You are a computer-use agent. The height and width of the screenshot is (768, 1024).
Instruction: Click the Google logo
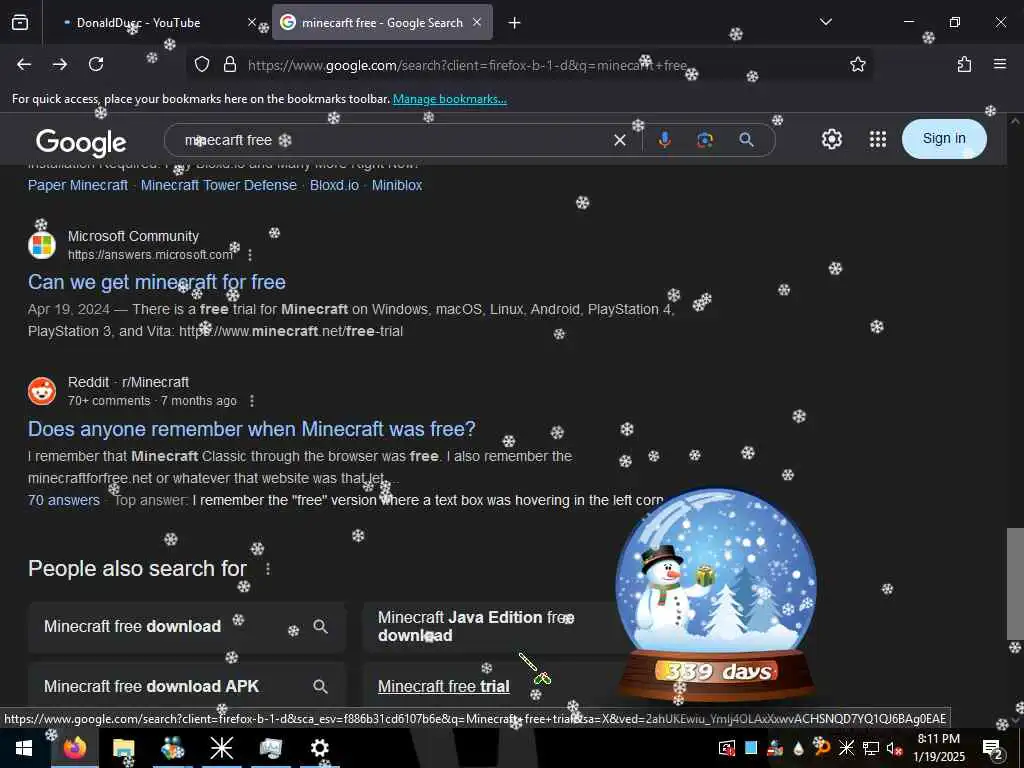tap(81, 142)
